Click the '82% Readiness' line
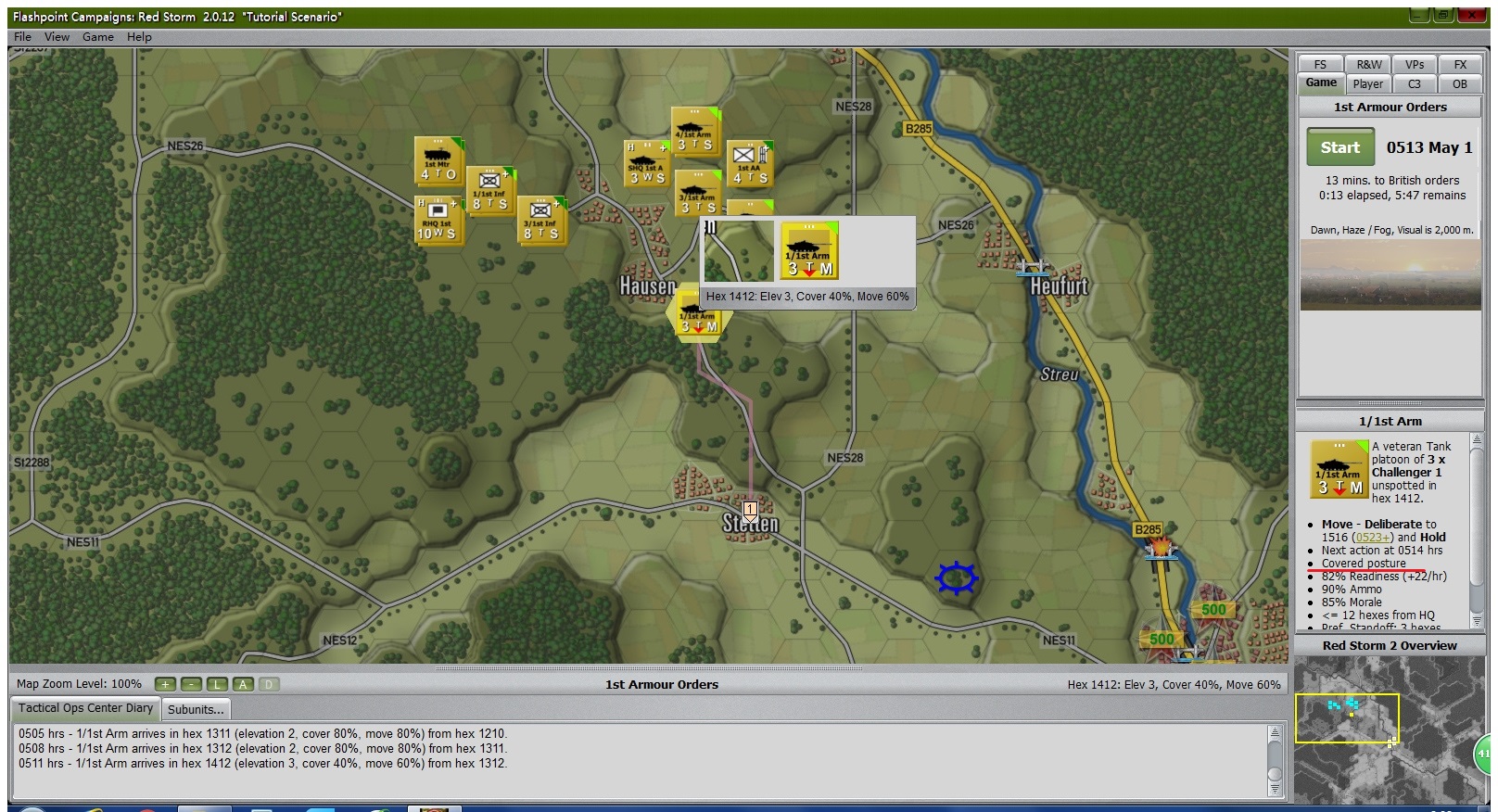The image size is (1498, 812). pos(1384,577)
